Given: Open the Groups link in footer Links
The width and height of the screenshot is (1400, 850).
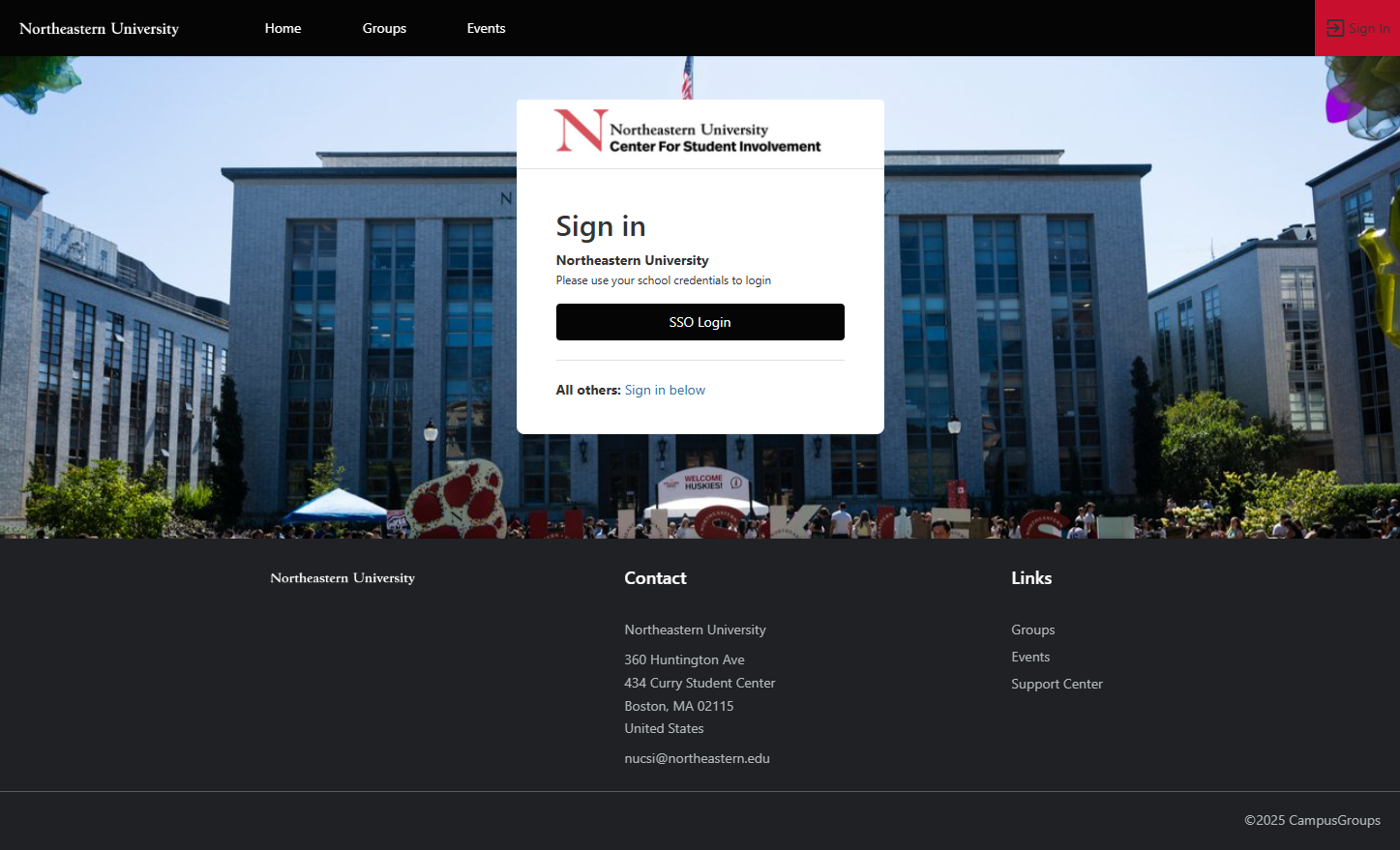Looking at the screenshot, I should (1033, 630).
